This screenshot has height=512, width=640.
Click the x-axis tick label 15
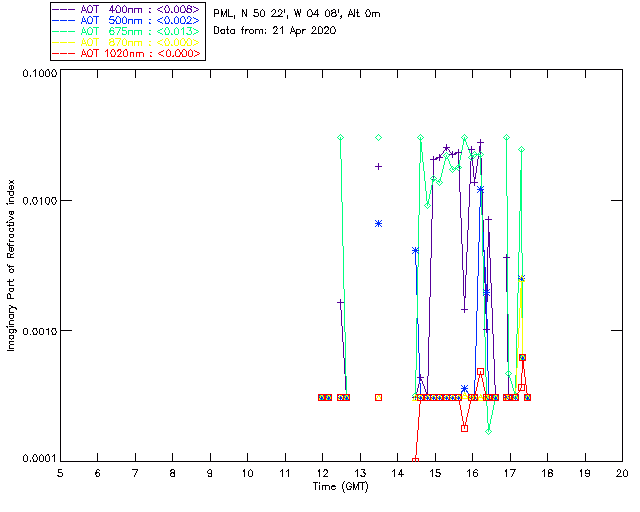435,473
